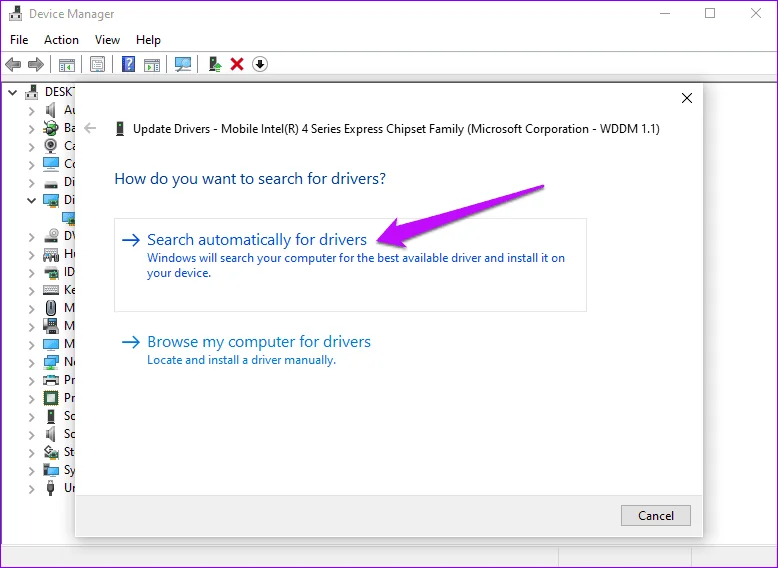Viewport: 778px width, 568px height.
Task: Expand the 'St' storage category
Action: click(31, 453)
